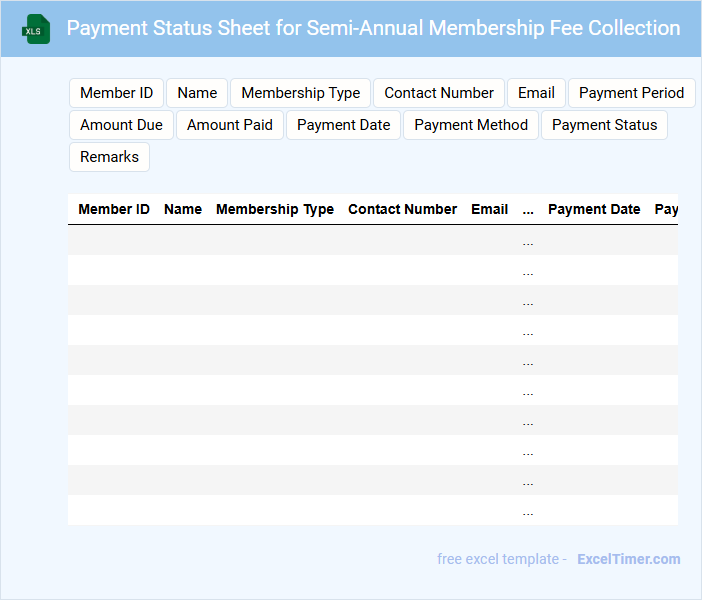Click the Member ID column header
Viewport: 702px width, 600px height.
tap(114, 210)
